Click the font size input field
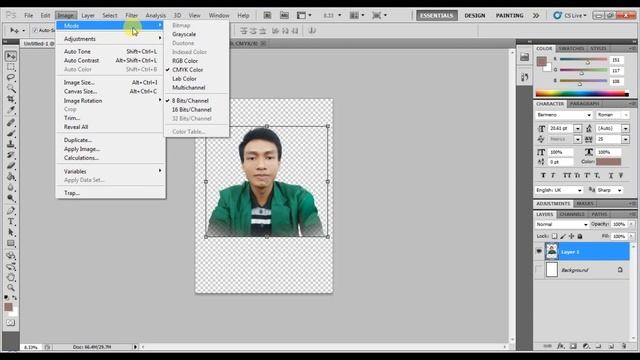The width and height of the screenshot is (640, 360). [560, 129]
